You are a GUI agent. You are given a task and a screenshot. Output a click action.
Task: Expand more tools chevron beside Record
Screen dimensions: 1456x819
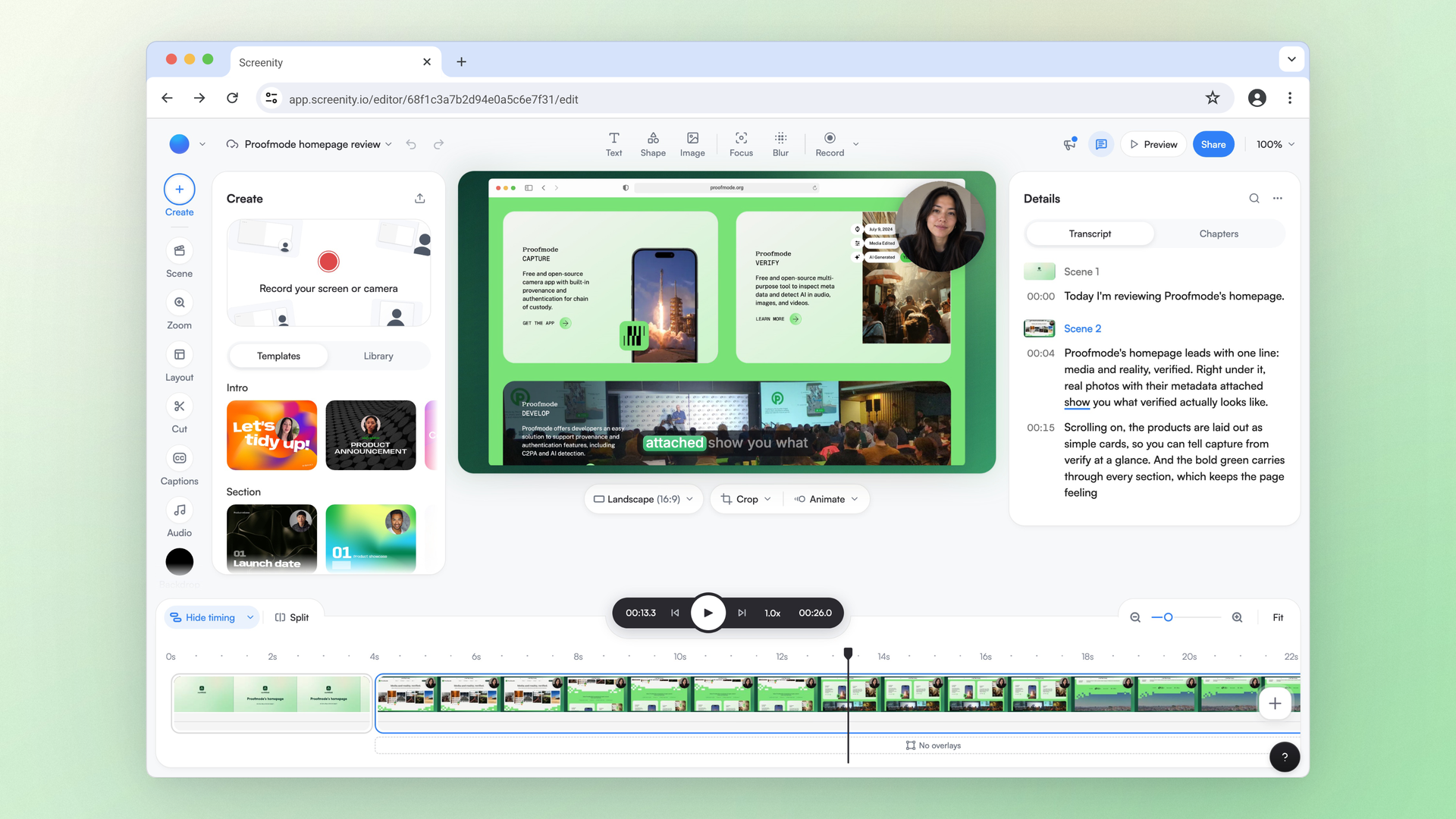tap(856, 144)
